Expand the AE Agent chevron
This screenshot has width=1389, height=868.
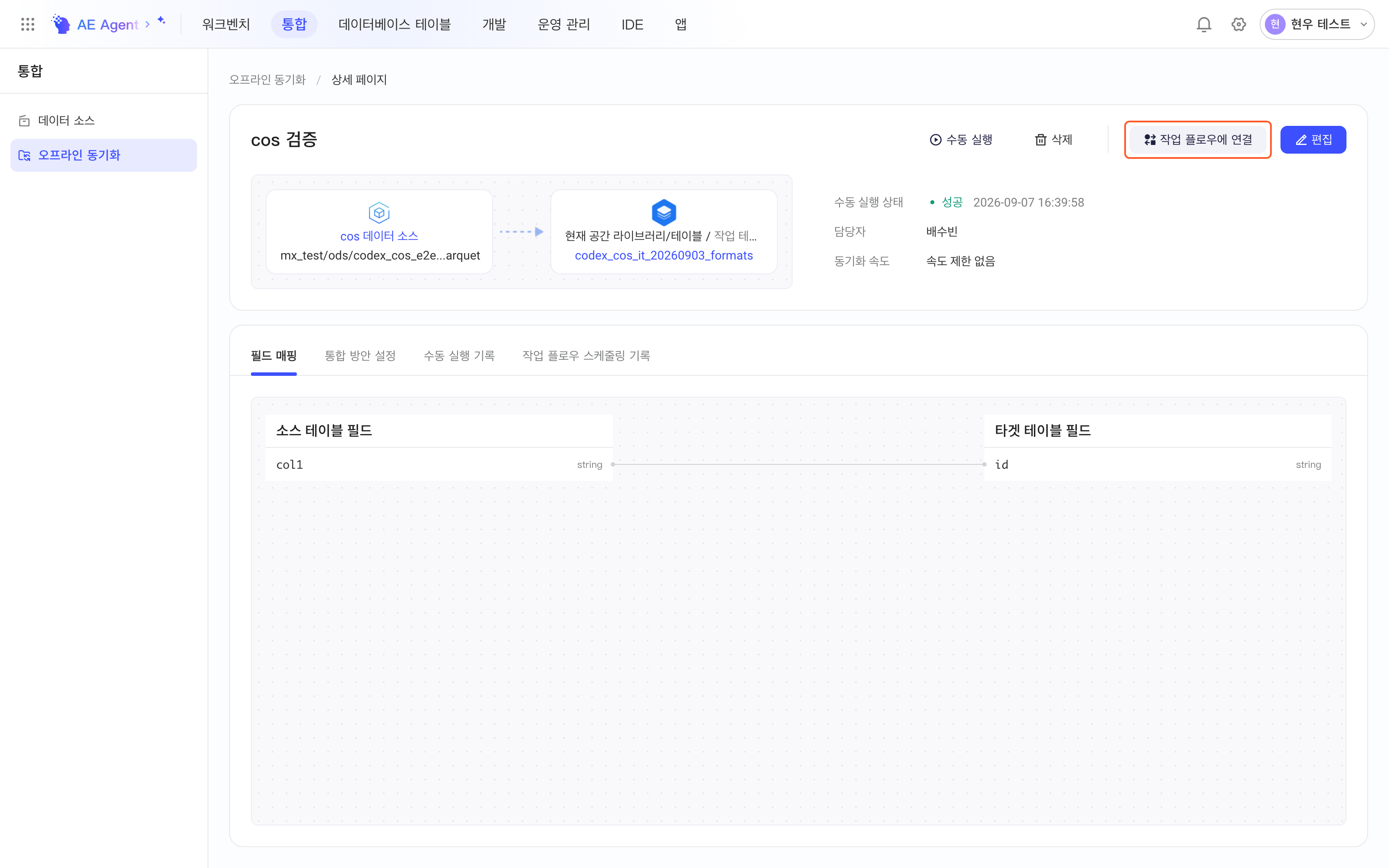point(148,24)
